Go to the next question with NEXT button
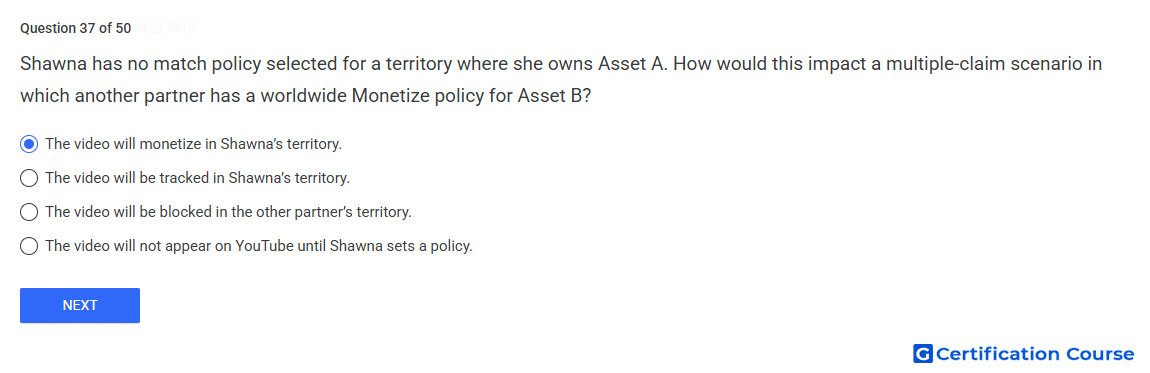Screen dimensions: 1150x373 pos(80,306)
